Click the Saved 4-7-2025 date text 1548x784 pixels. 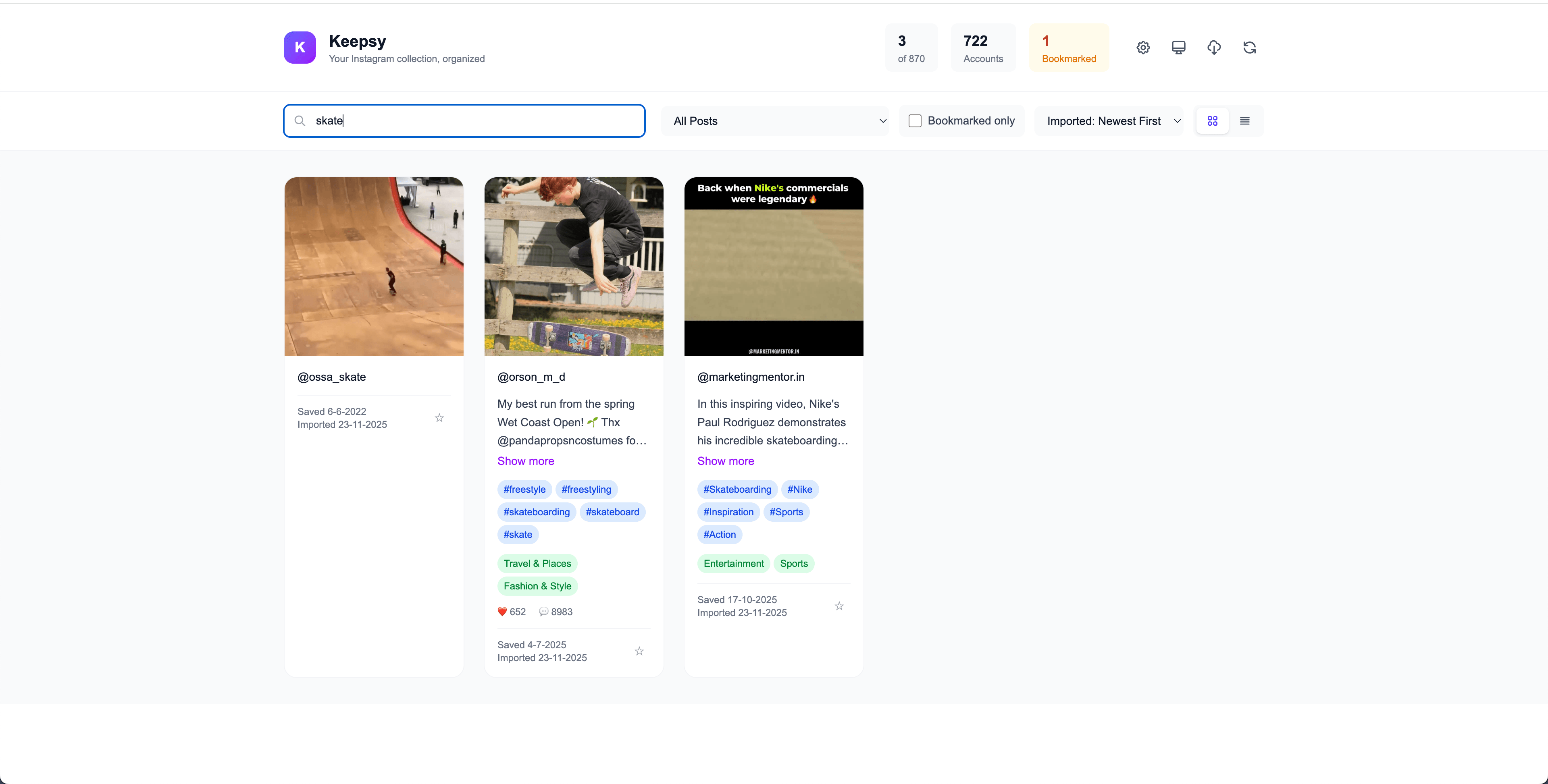532,645
